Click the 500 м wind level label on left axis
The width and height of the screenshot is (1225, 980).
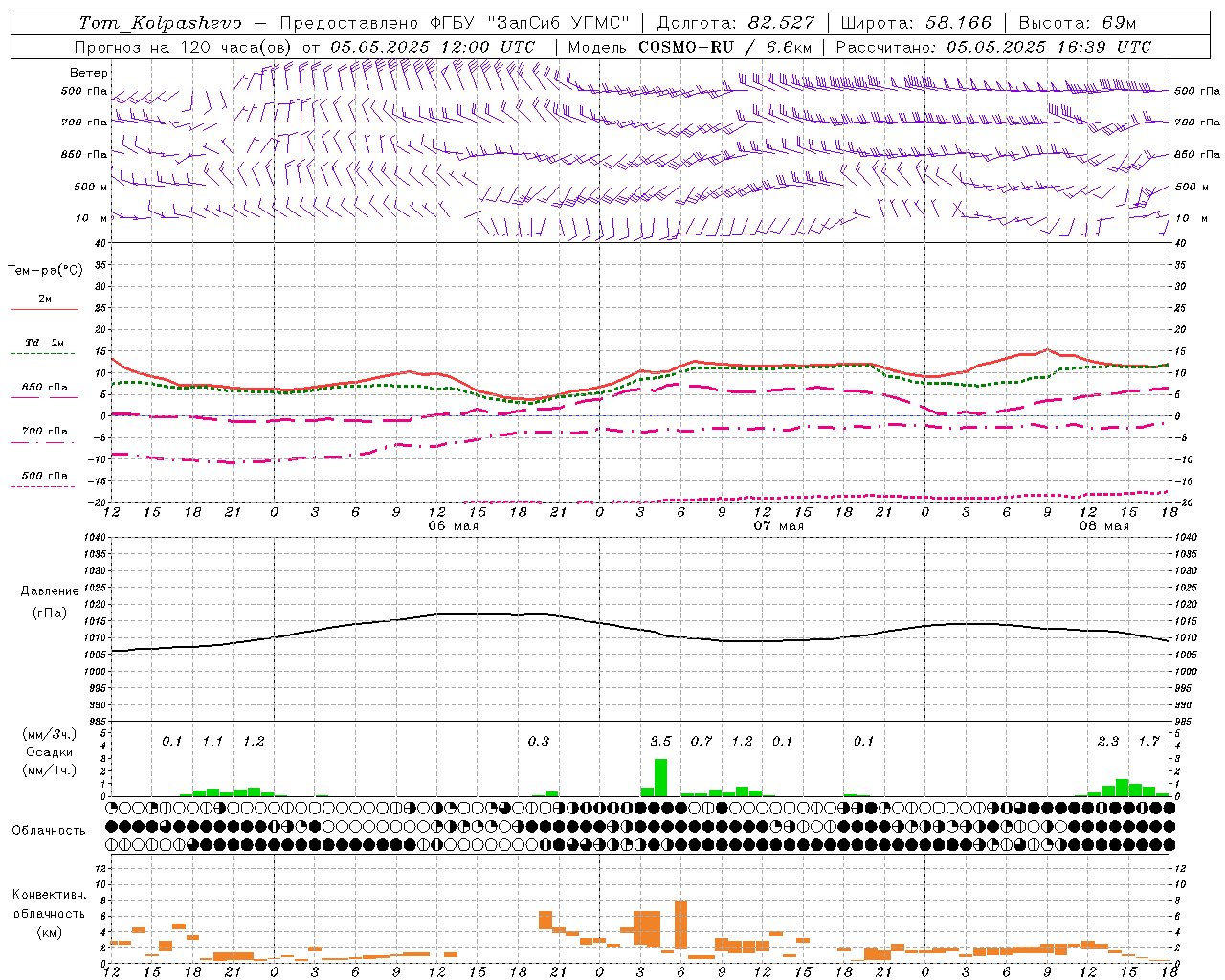point(91,187)
